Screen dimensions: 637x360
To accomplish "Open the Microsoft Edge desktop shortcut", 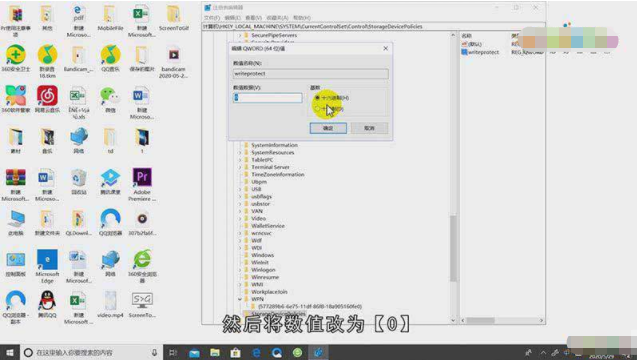I will tap(47, 266).
